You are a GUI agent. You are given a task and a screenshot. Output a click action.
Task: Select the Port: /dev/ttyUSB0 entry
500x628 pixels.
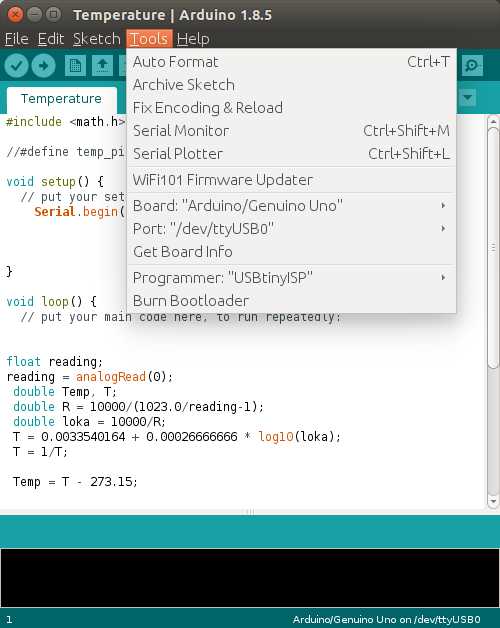[x=291, y=228]
